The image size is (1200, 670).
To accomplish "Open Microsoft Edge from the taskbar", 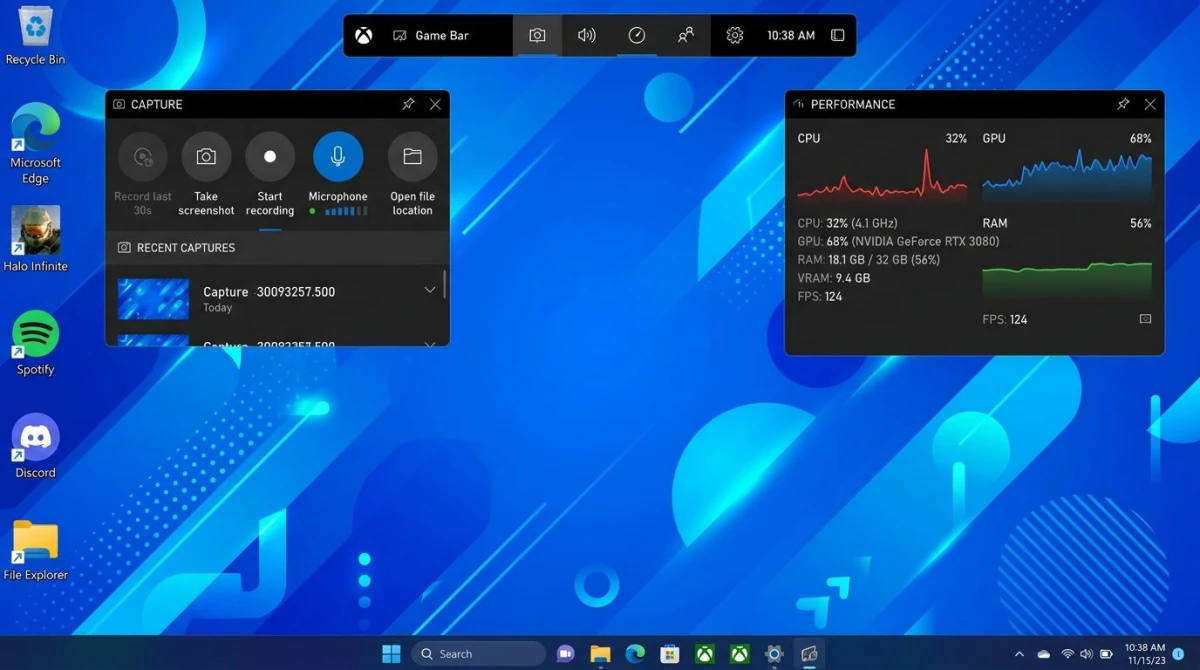I will (635, 654).
